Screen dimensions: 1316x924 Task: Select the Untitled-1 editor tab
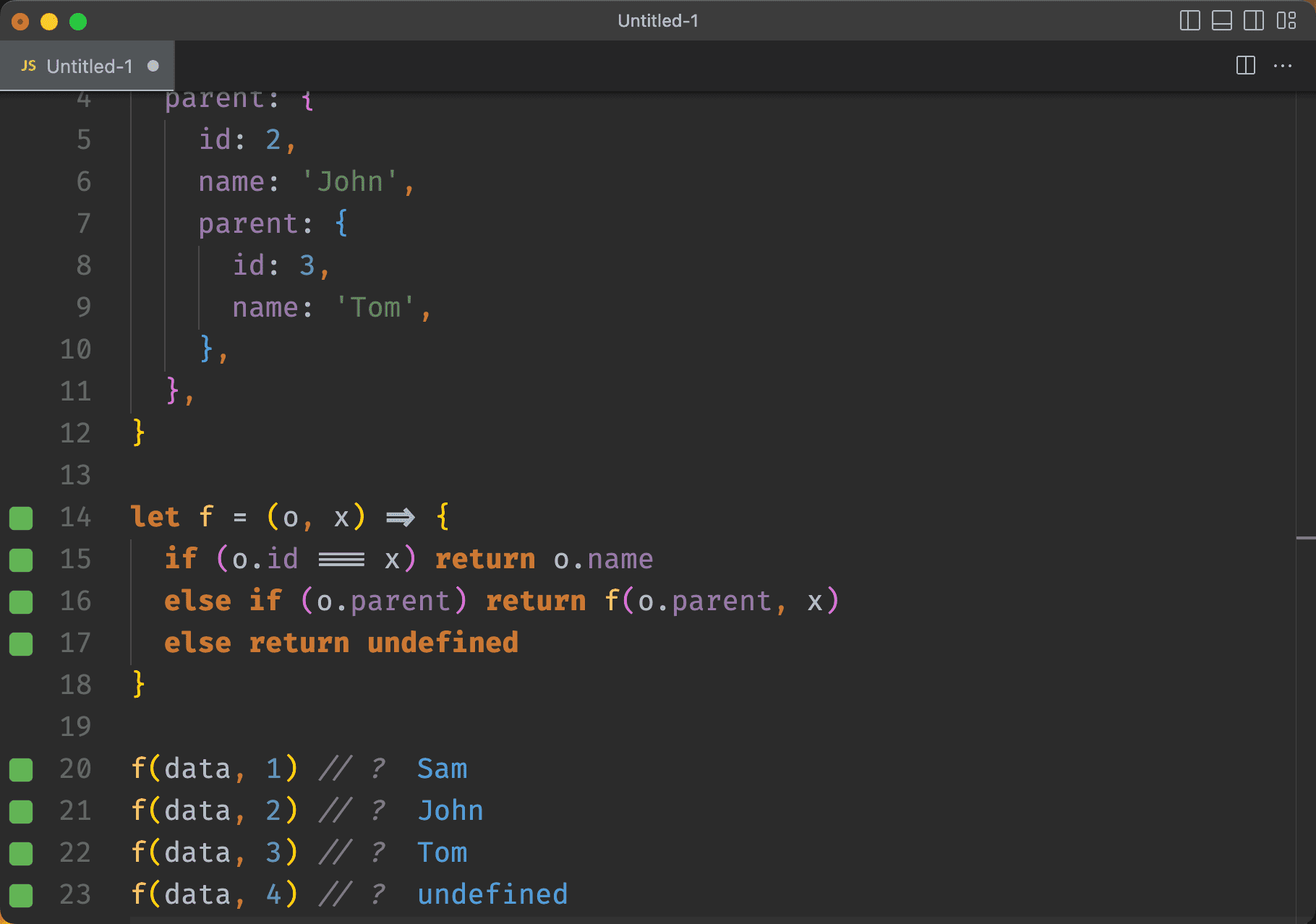89,67
